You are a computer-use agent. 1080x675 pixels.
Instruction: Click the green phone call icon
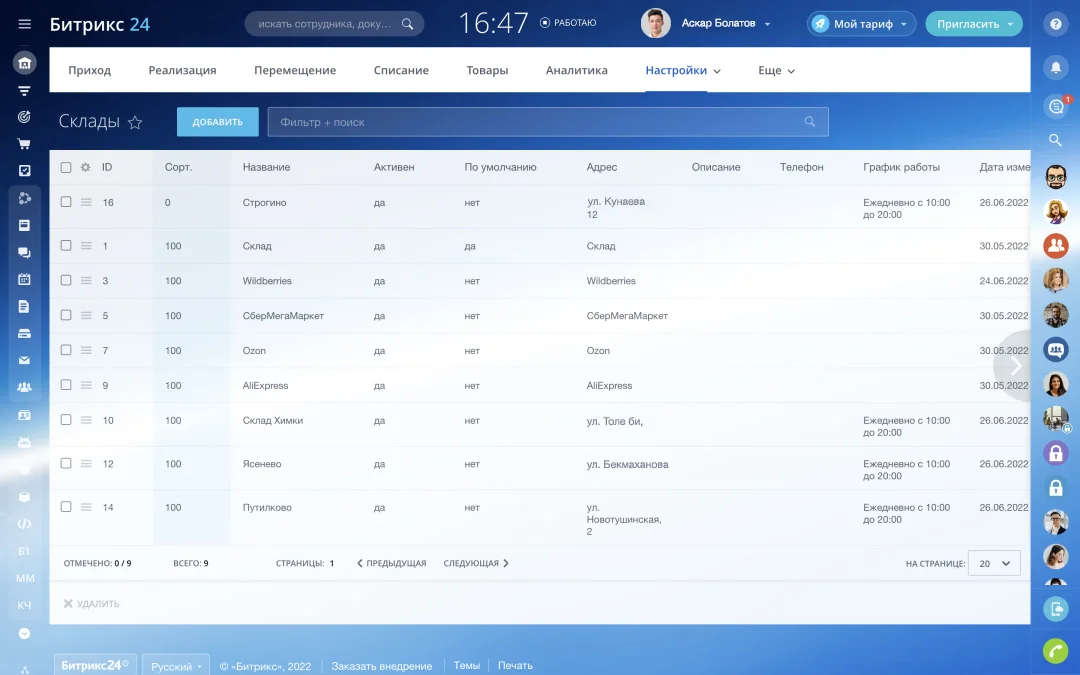[1055, 651]
